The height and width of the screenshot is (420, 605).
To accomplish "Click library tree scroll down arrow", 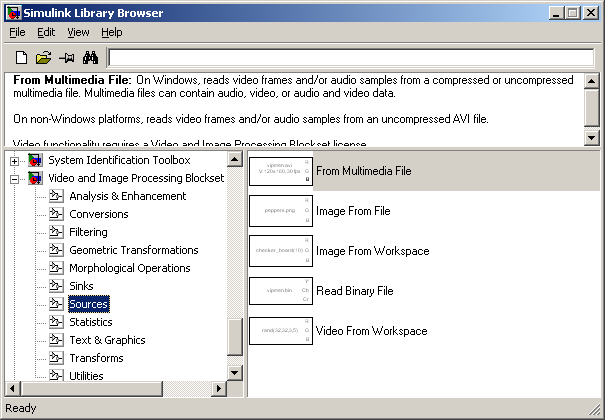I will [x=235, y=373].
